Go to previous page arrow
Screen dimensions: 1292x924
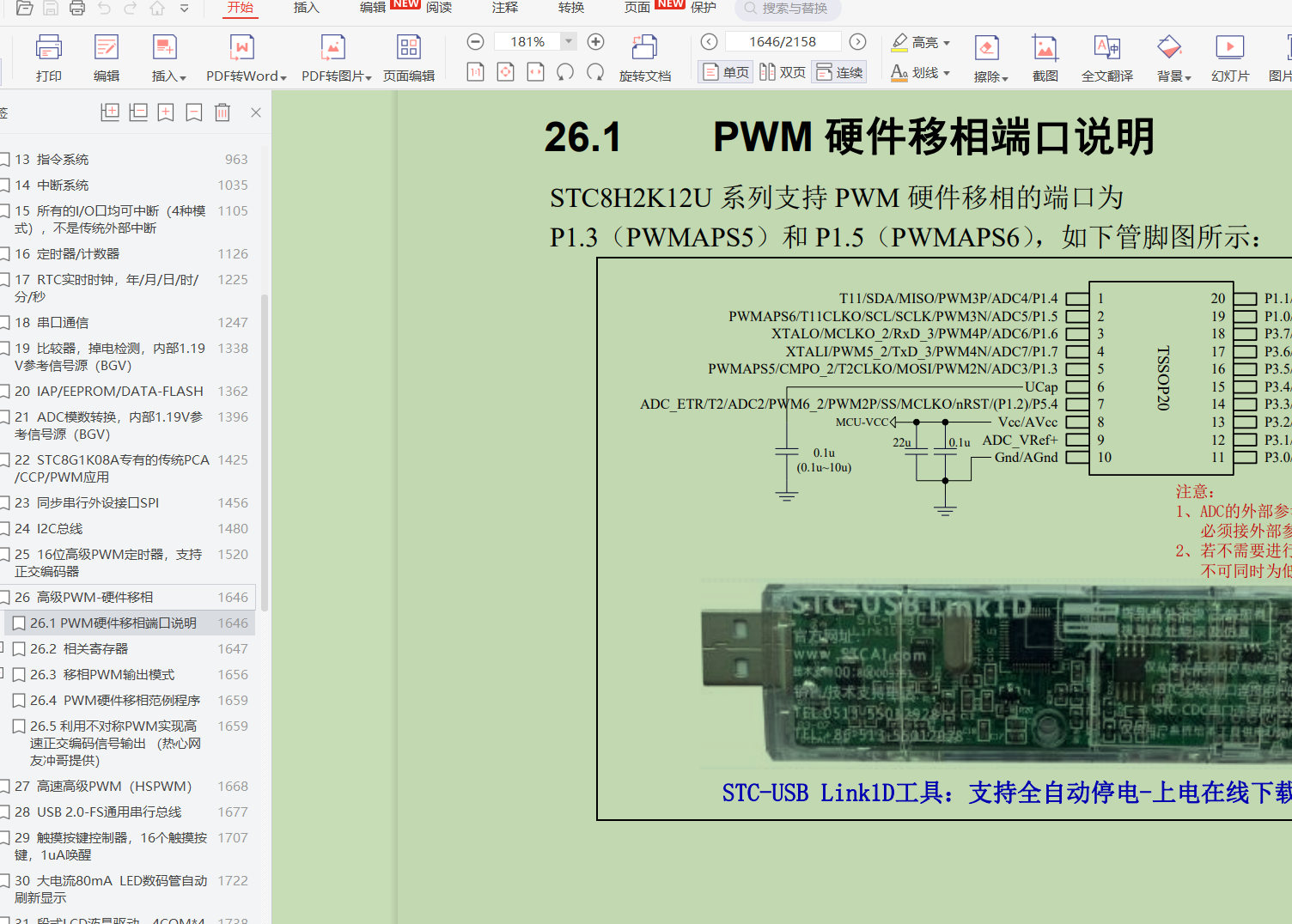709,41
